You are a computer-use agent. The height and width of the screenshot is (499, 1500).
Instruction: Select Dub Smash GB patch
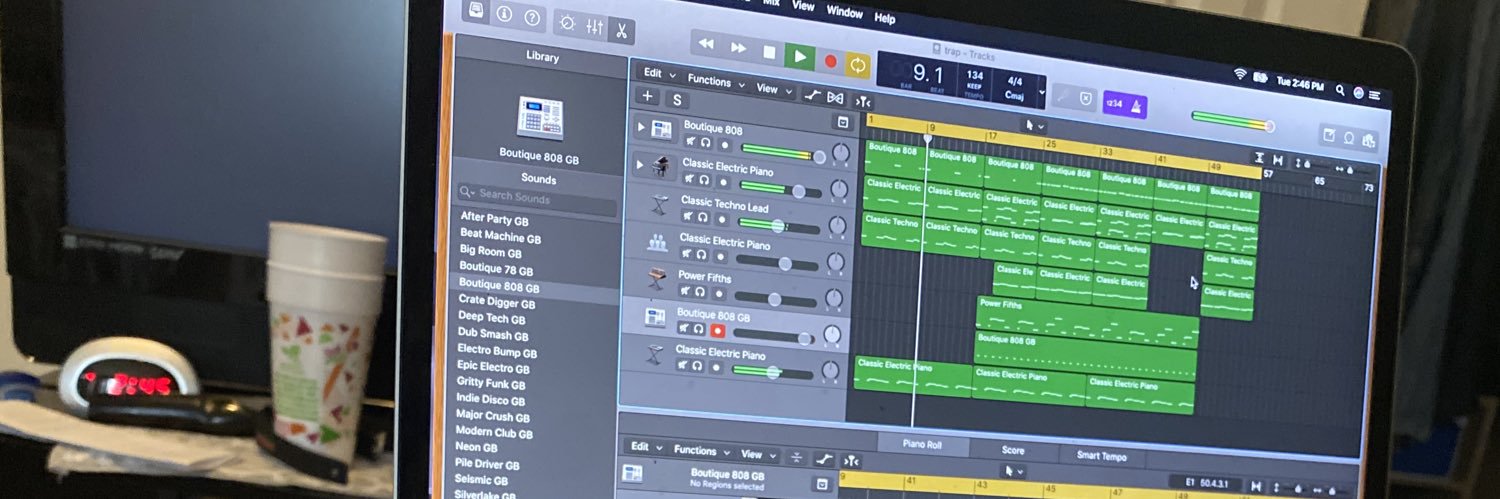click(x=493, y=334)
